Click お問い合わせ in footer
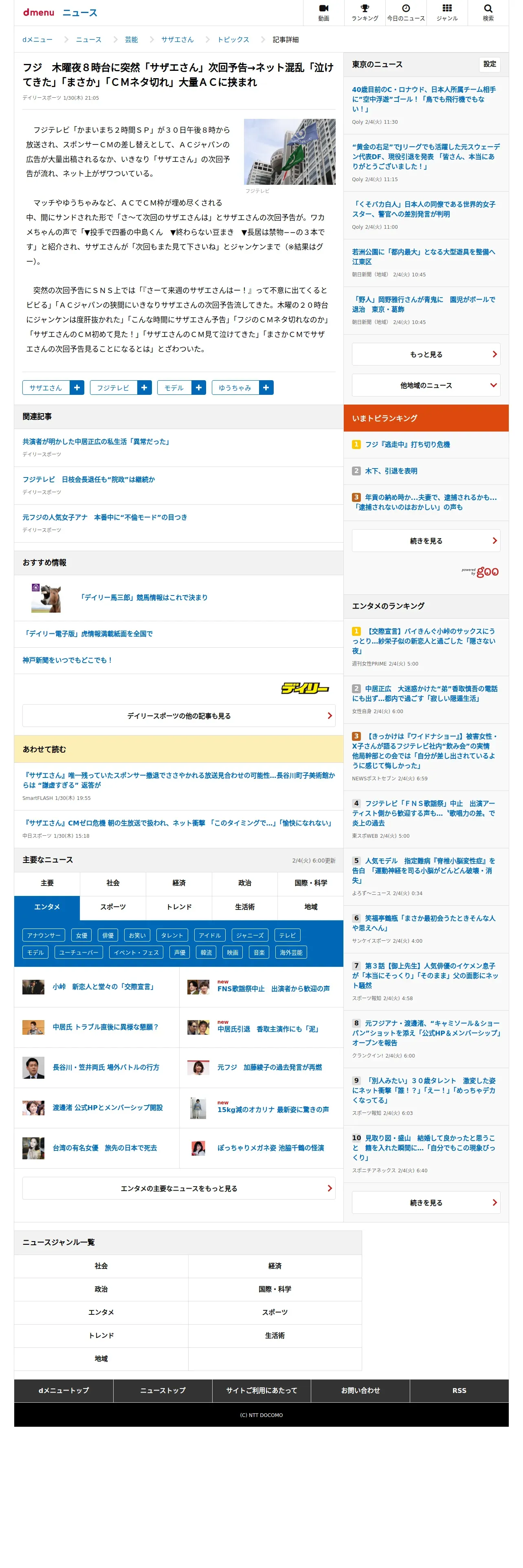Screen dimensions: 523x1568 coord(360,1390)
